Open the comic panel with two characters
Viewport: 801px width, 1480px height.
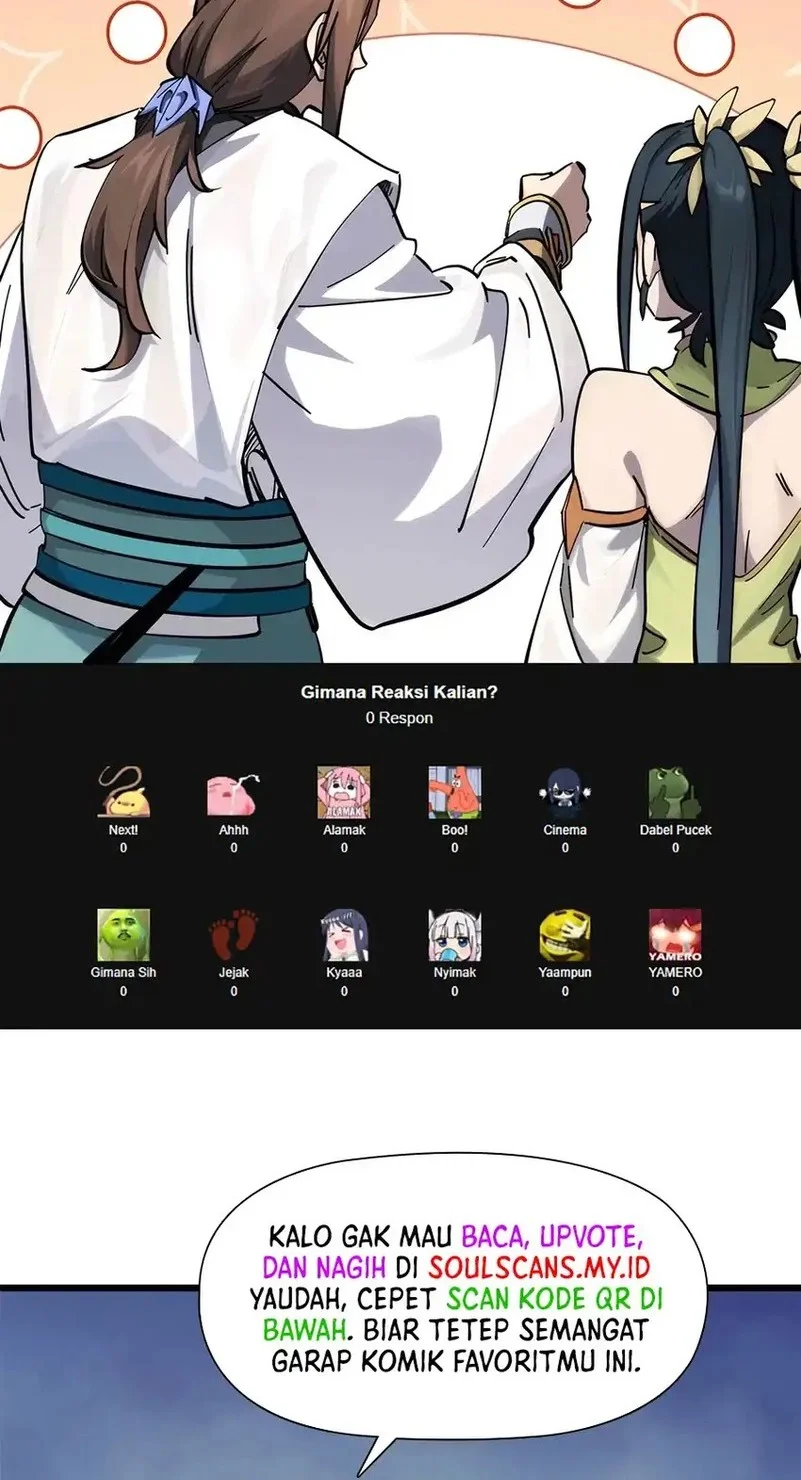click(400, 330)
